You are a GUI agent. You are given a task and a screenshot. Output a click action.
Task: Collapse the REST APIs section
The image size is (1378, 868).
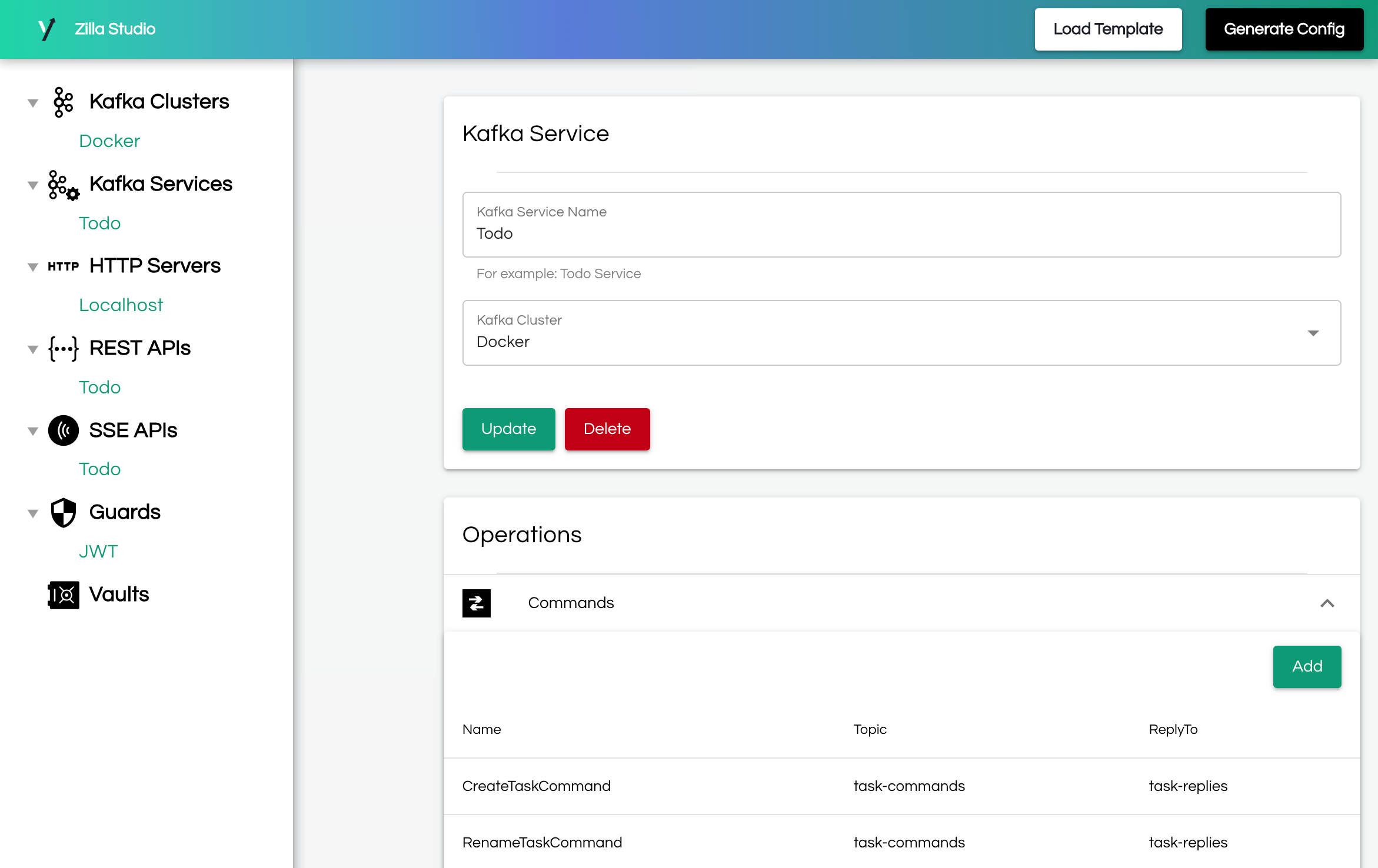pos(32,349)
